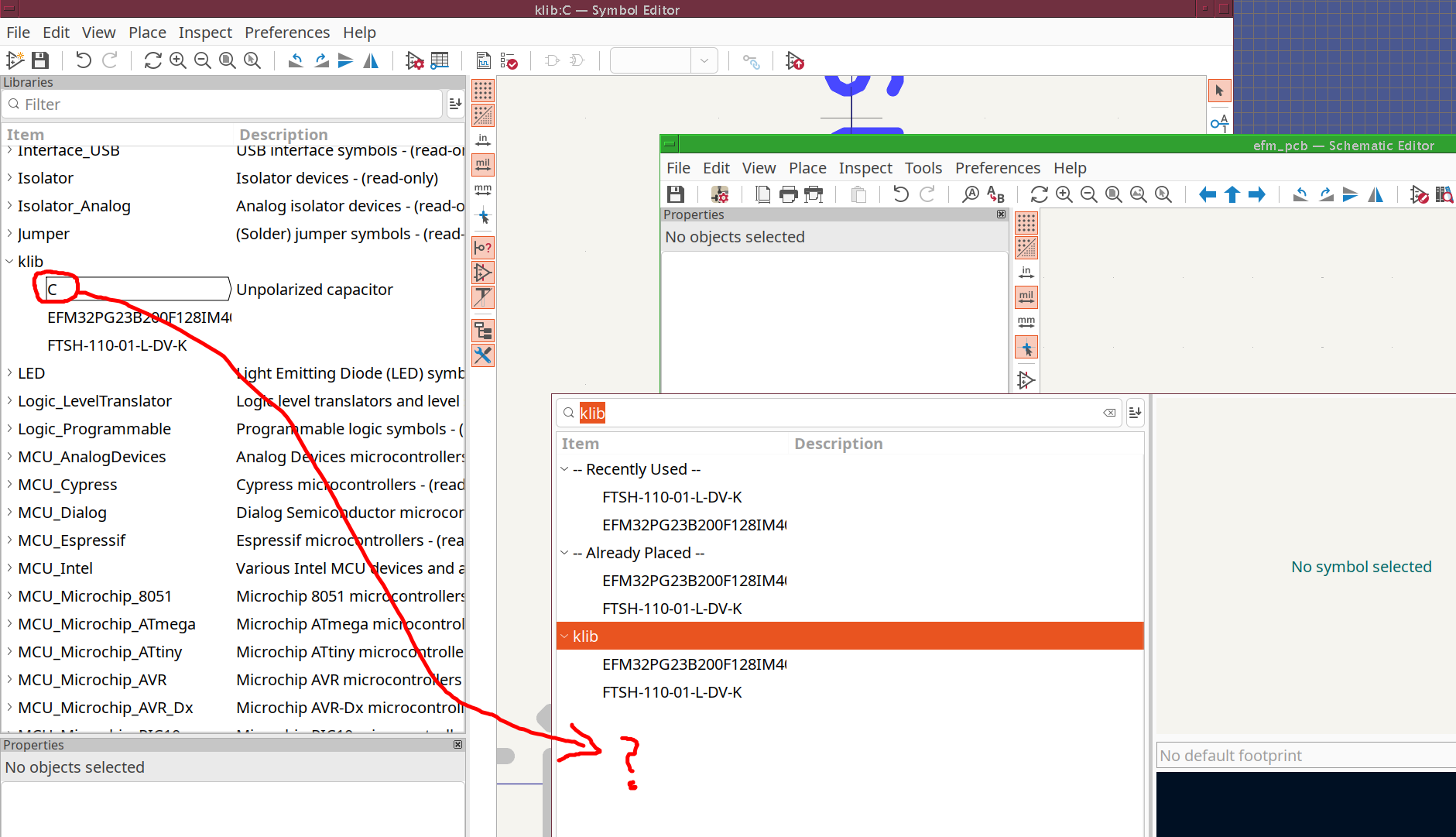
Task: Open print icon in Schematic Editor
Action: (x=788, y=194)
